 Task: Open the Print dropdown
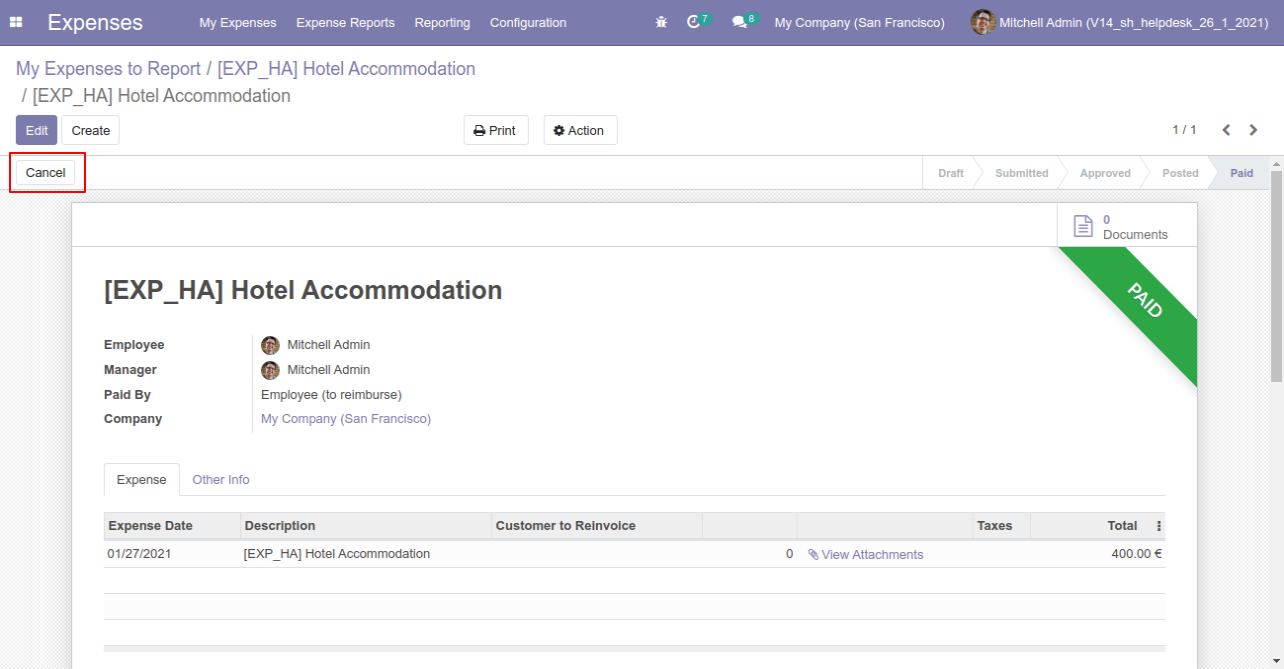pos(496,130)
